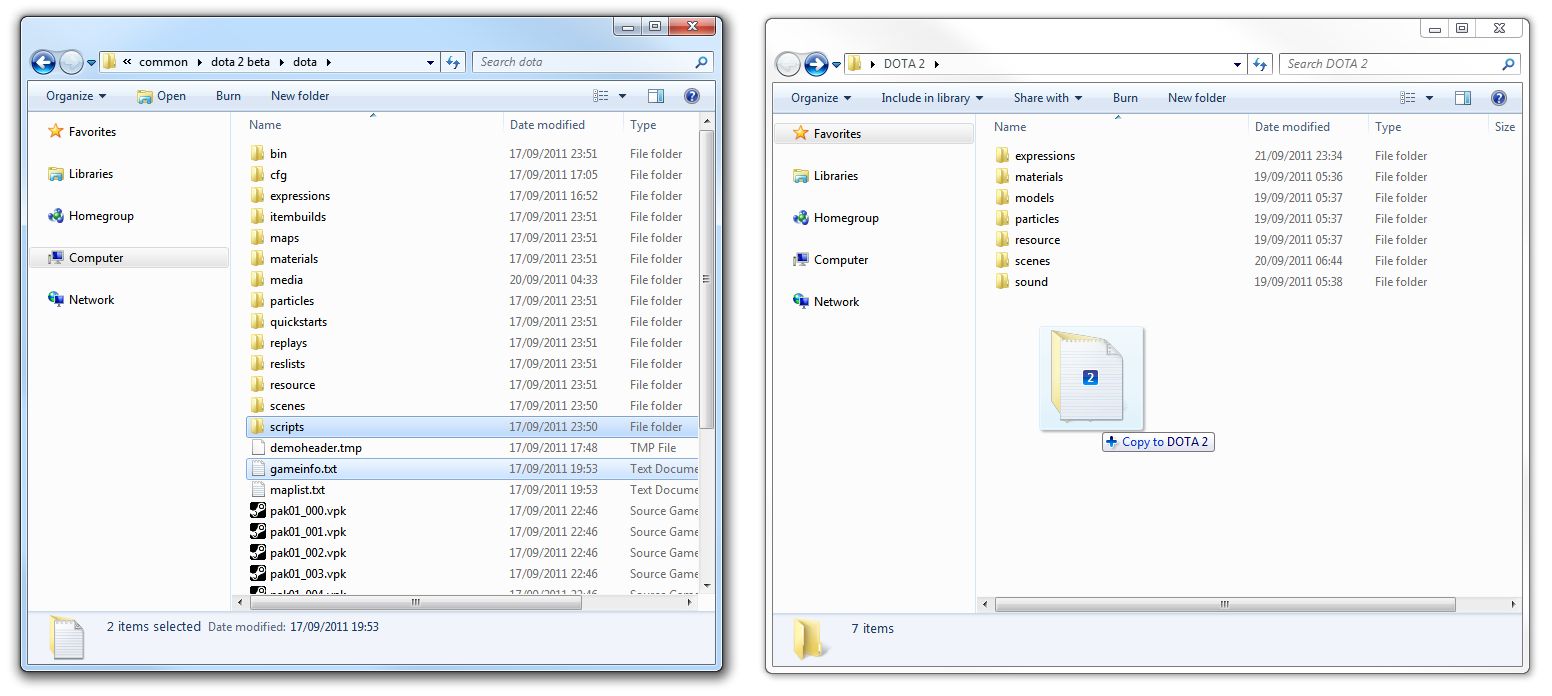Select Homegroup in dota window sidebar
1552x696 pixels.
101,216
